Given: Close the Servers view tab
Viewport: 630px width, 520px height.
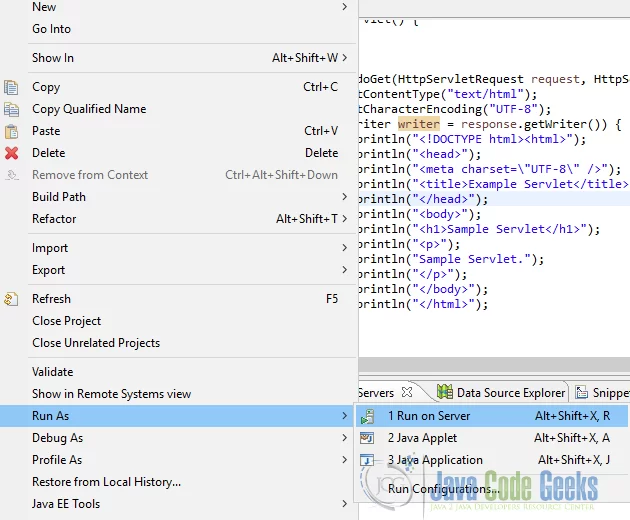Looking at the screenshot, I should click(x=407, y=392).
